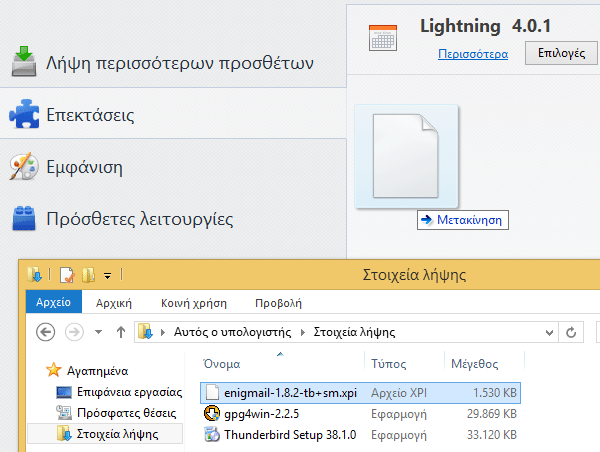Click the Explorer title Στοιχεία λήψης
Image resolution: width=600 pixels, height=452 pixels.
click(x=414, y=275)
